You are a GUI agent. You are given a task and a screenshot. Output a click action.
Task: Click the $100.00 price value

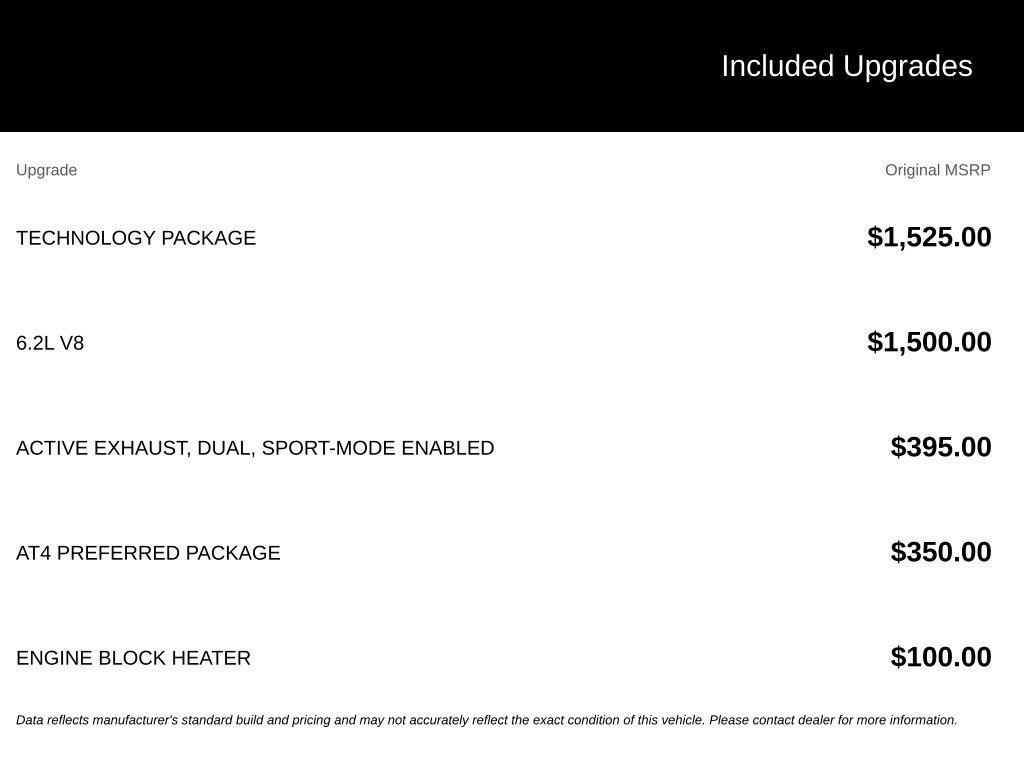[940, 657]
